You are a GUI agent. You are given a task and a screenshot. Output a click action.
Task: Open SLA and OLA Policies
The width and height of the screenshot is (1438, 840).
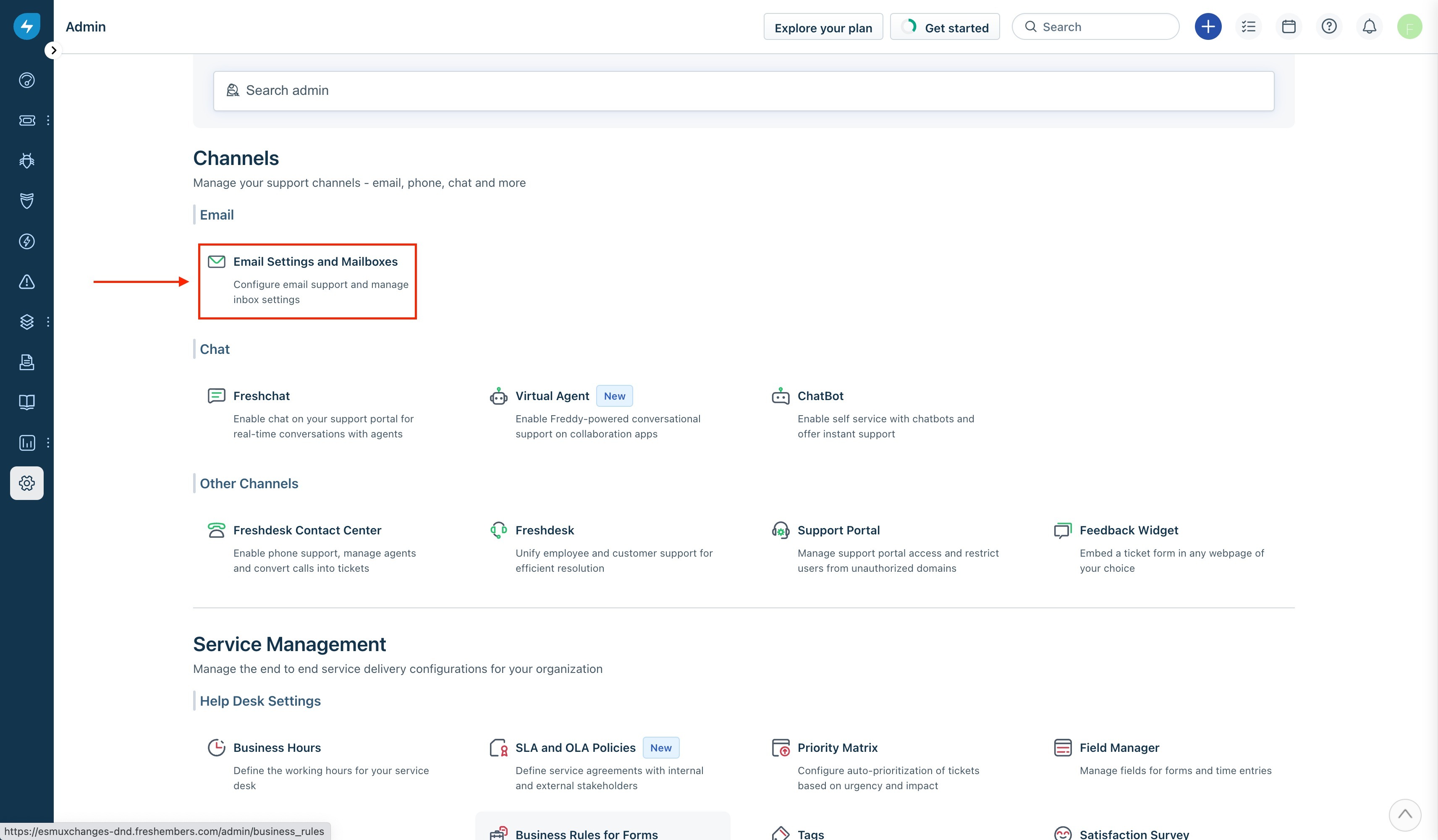(x=575, y=748)
